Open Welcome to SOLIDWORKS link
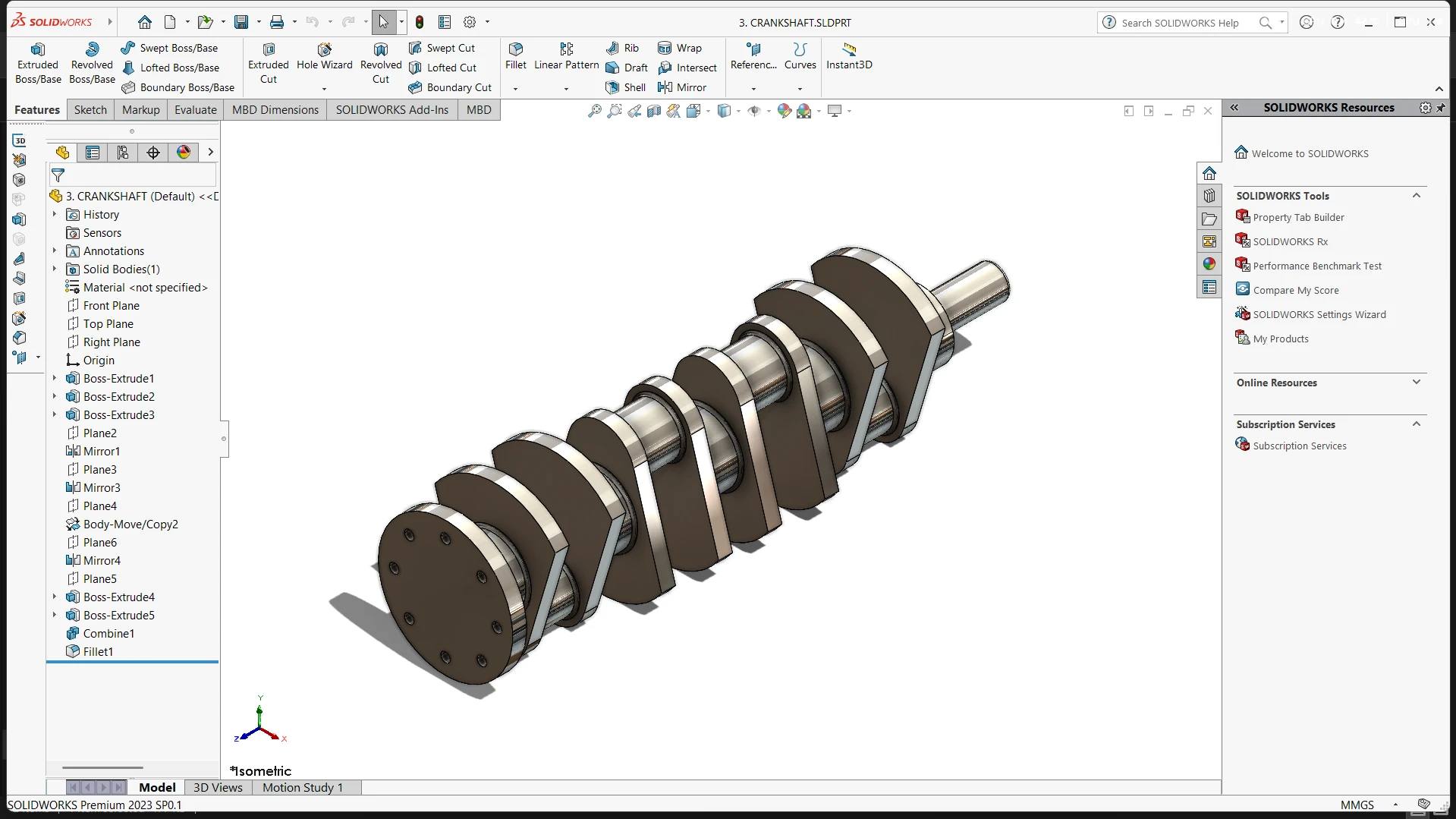This screenshot has width=1456, height=819. (1310, 153)
